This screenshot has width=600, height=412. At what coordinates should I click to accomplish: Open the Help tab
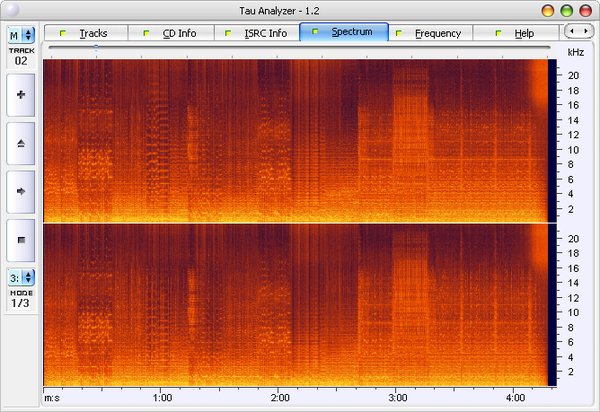coord(516,33)
